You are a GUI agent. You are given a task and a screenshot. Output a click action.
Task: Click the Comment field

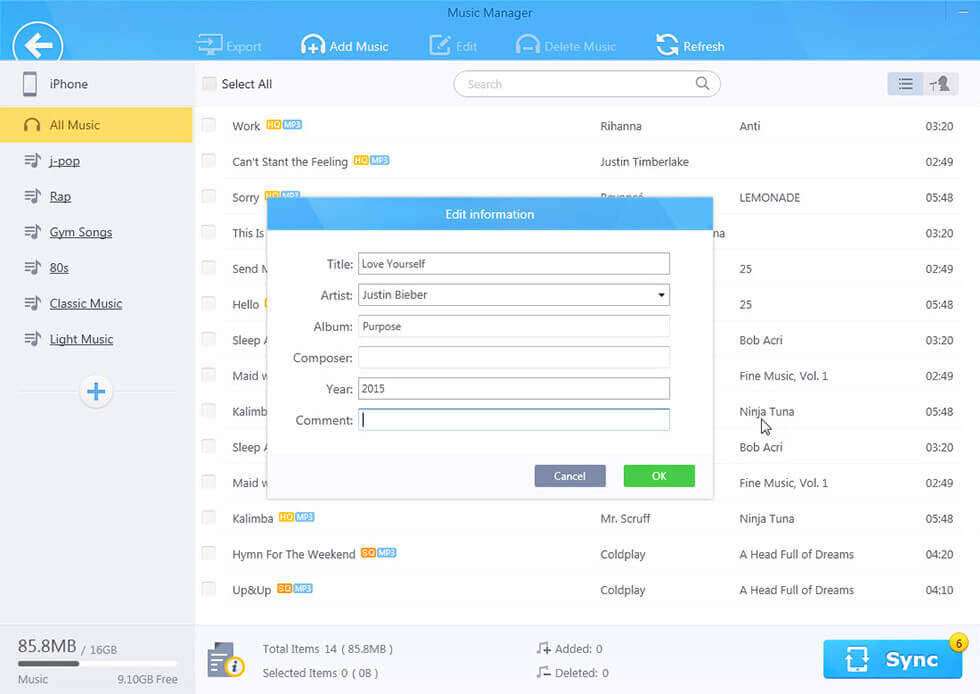(514, 420)
